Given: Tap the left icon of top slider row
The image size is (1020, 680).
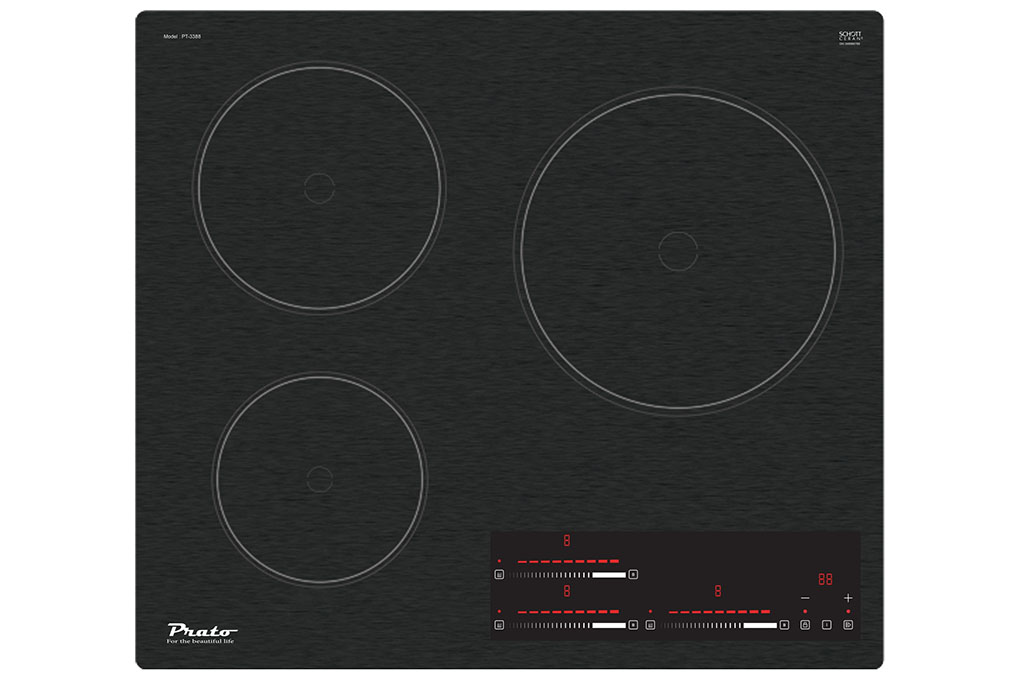Looking at the screenshot, I should tap(499, 575).
